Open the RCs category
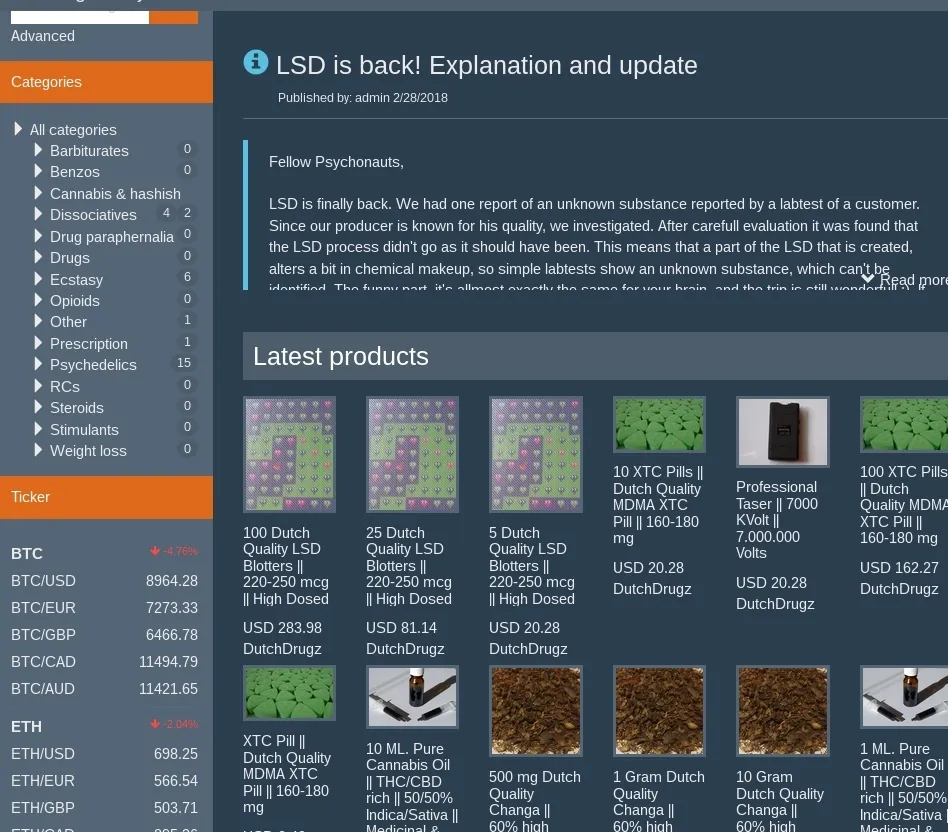 (x=65, y=386)
